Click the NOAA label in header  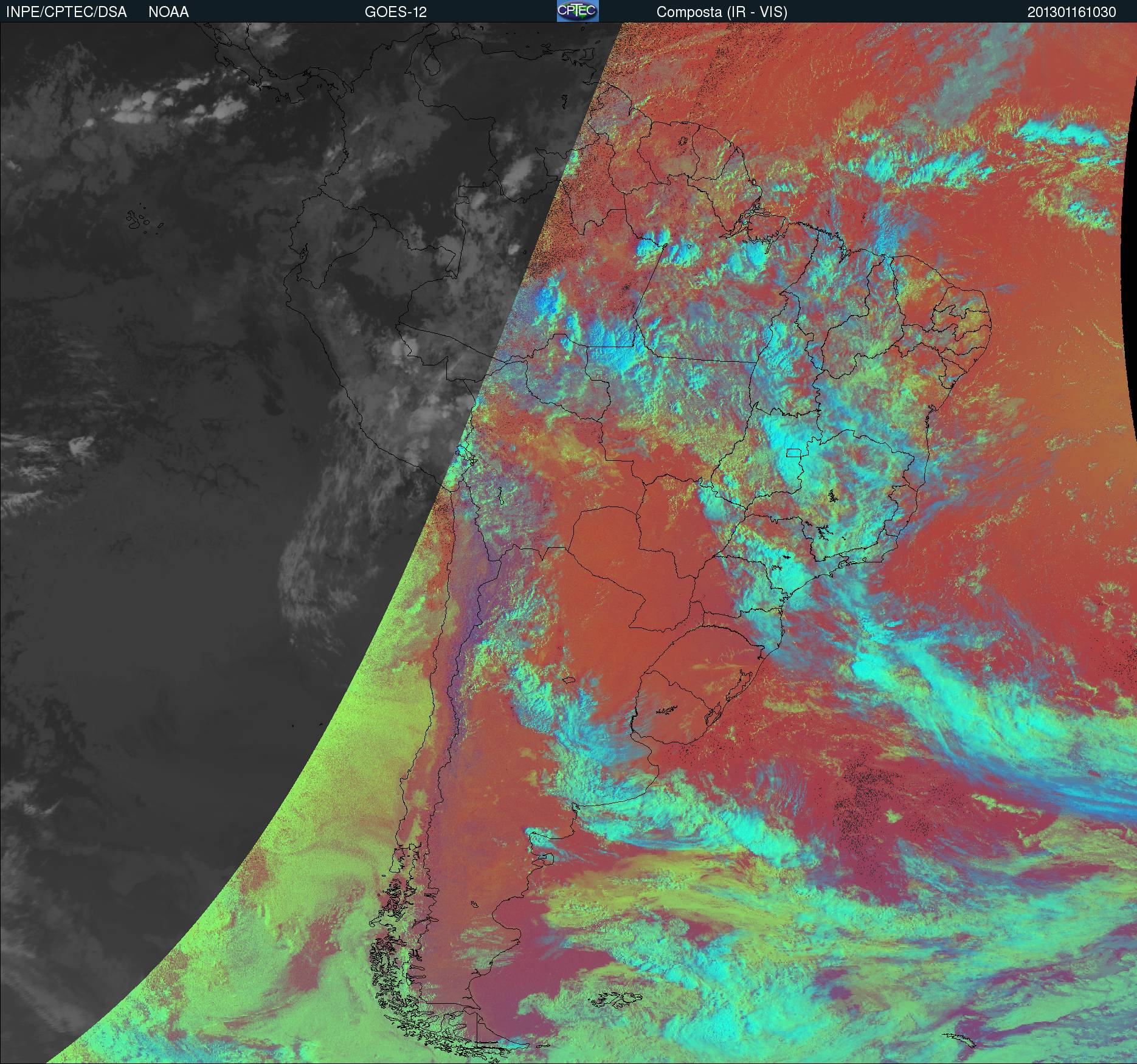168,12
